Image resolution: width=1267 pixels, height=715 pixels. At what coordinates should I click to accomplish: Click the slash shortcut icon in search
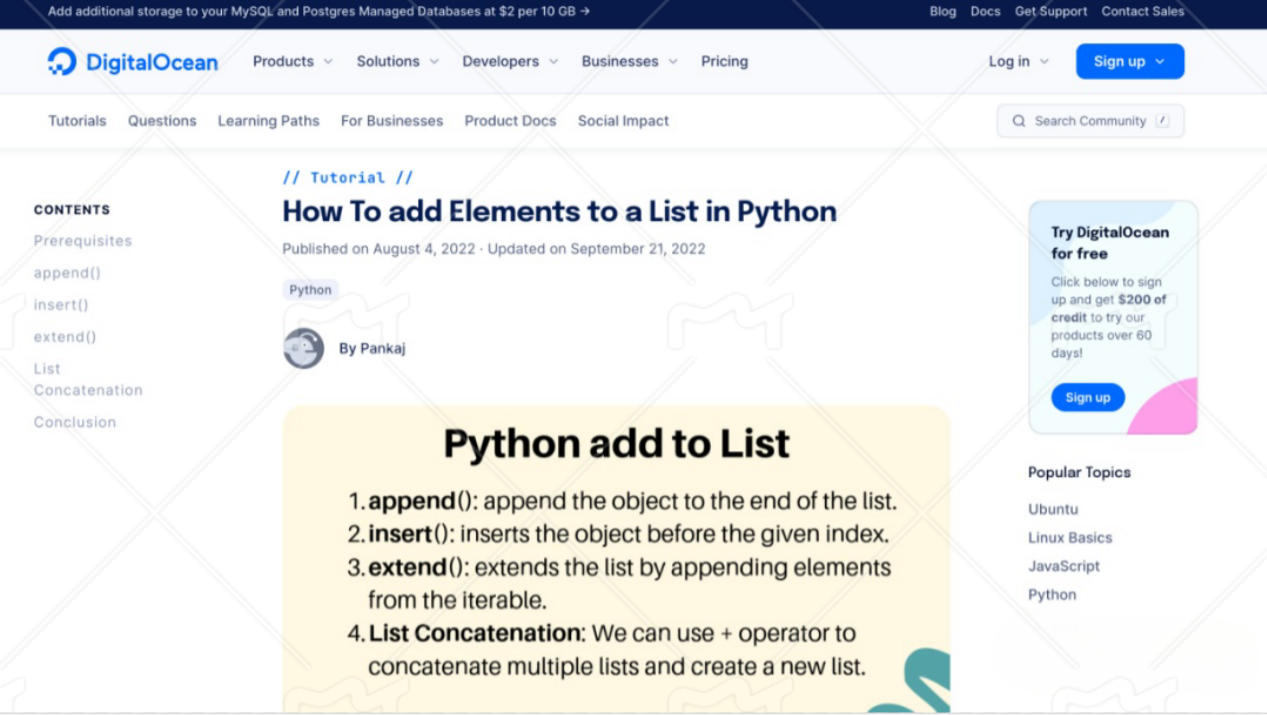tap(1162, 121)
